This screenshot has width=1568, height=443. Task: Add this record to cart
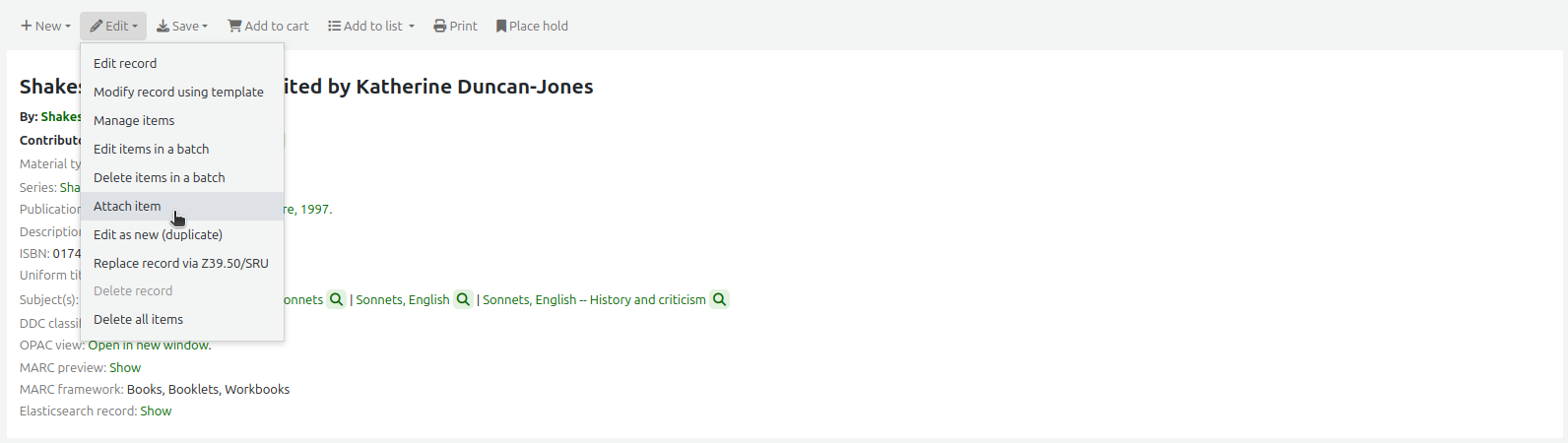[268, 26]
